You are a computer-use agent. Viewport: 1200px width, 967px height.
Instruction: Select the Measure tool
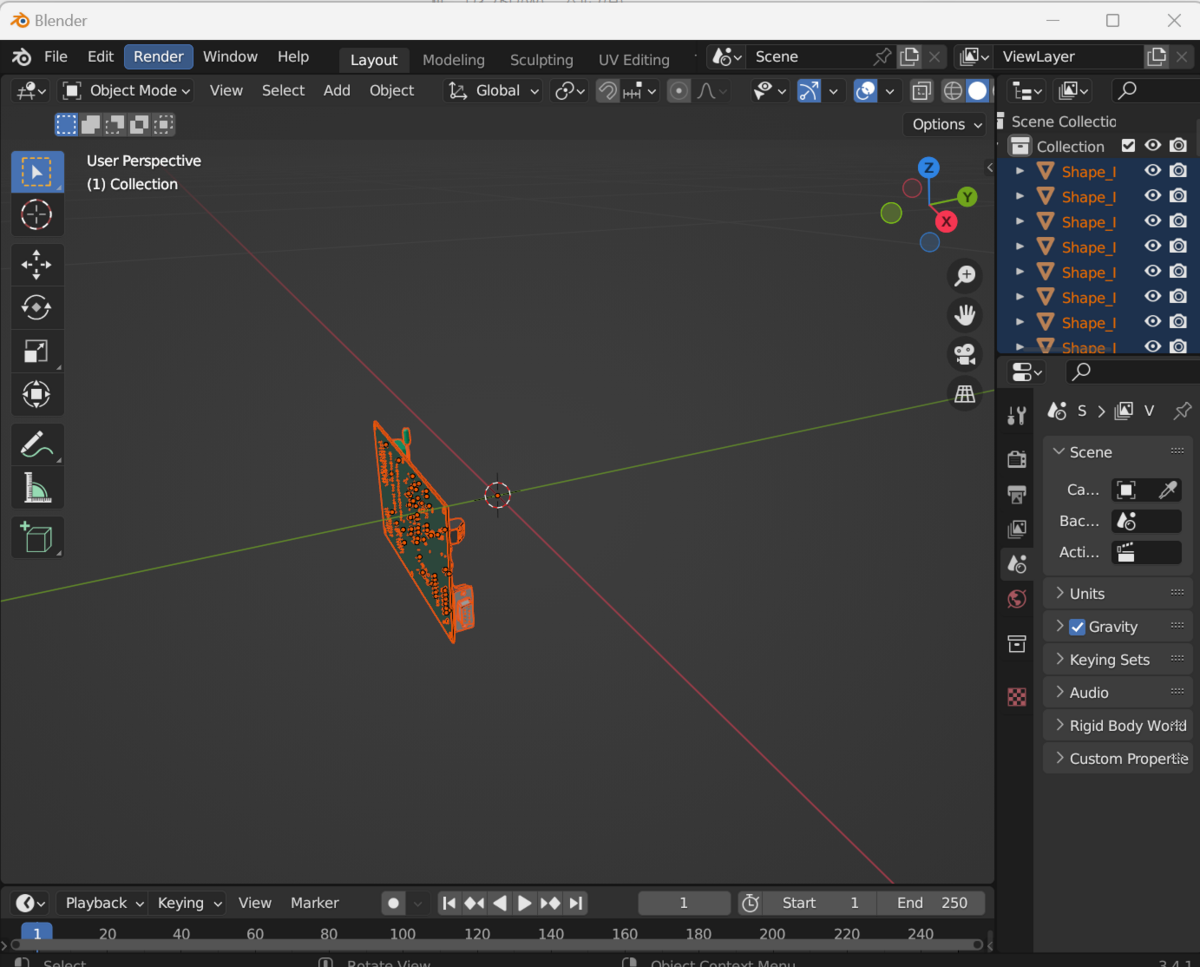pos(37,488)
